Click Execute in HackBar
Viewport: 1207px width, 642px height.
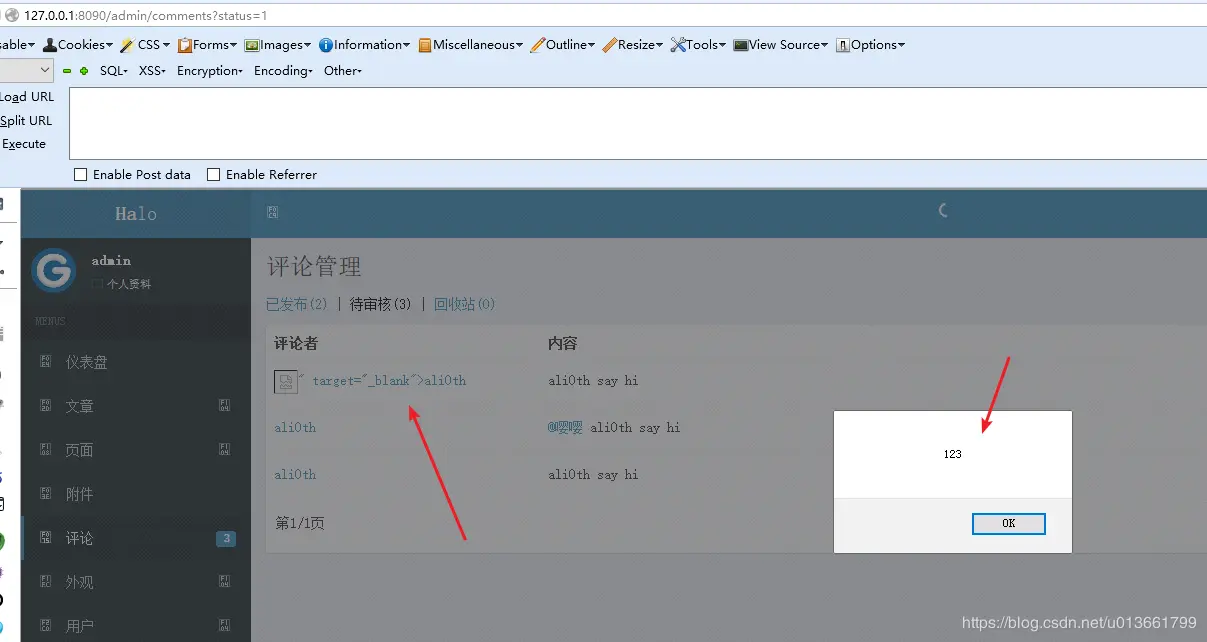pyautogui.click(x=24, y=144)
